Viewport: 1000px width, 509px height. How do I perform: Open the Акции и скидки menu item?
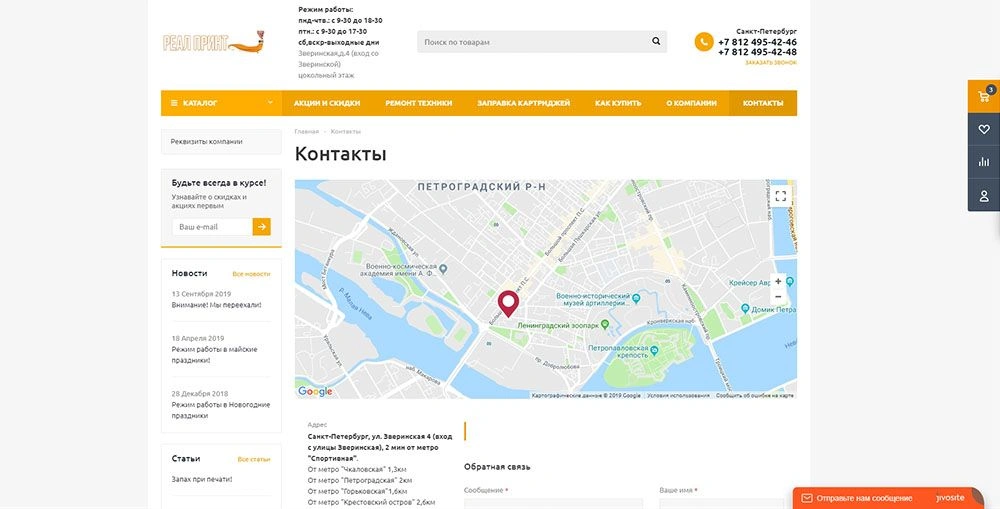(327, 103)
